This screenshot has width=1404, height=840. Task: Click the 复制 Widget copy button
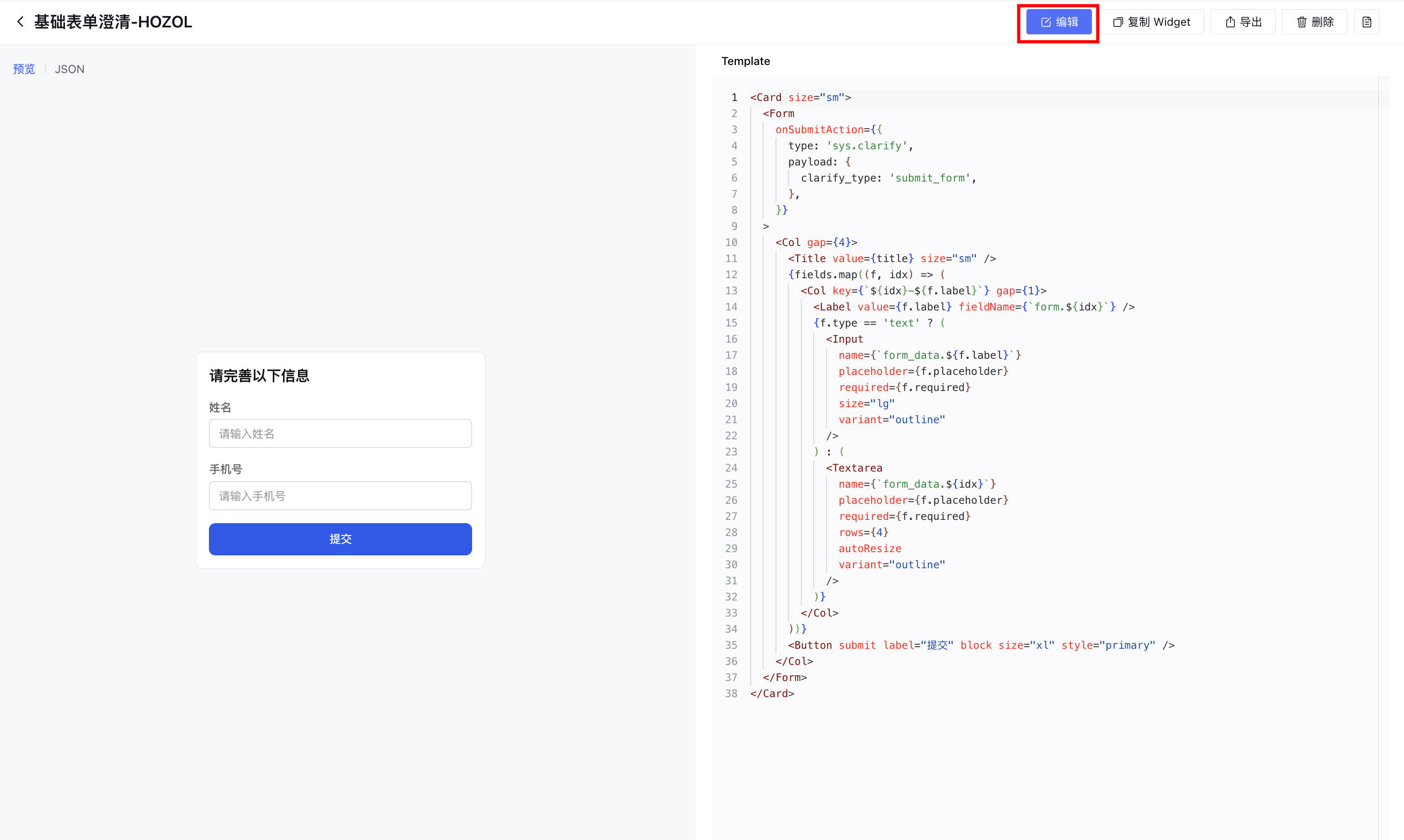point(1152,22)
